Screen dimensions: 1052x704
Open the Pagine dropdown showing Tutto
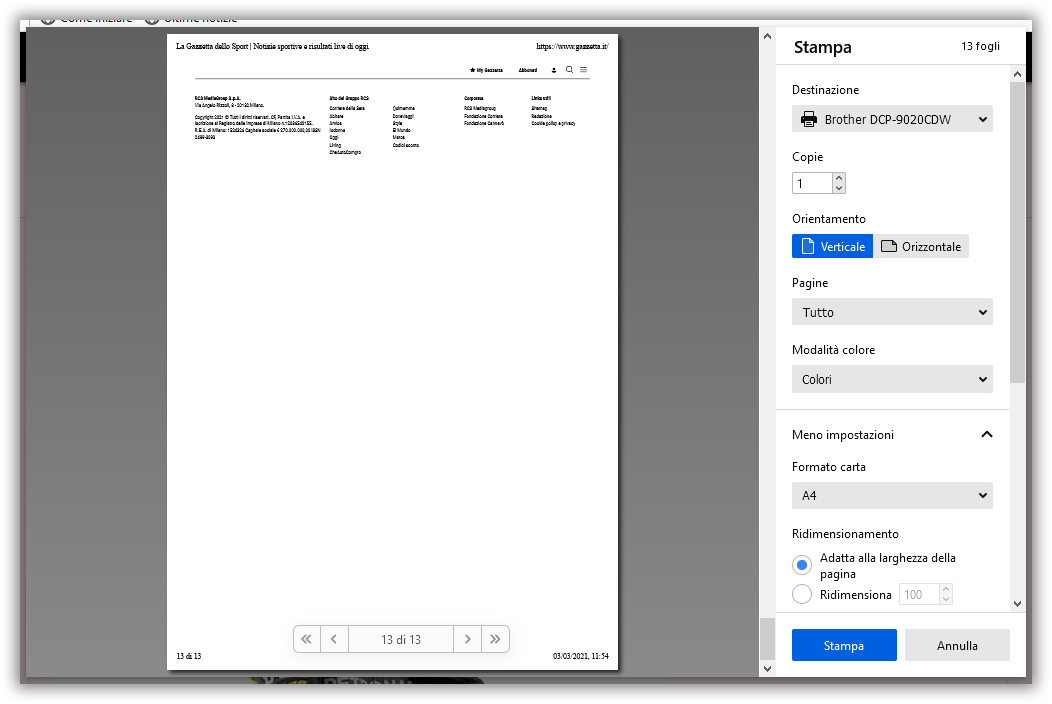pyautogui.click(x=892, y=312)
